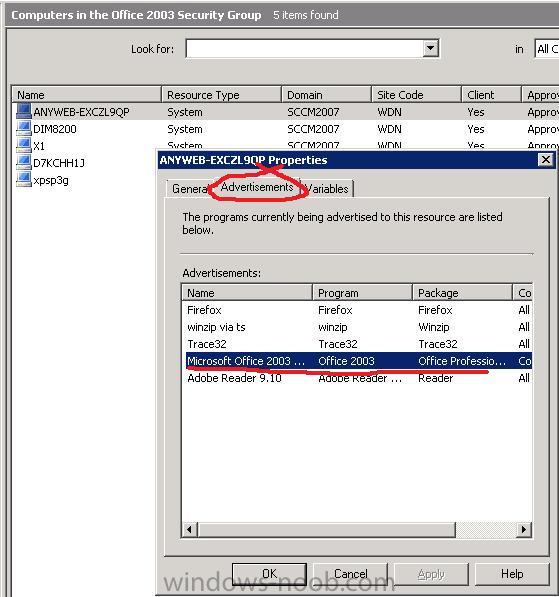Select the xpsp3g computer icon
559x597 pixels.
tap(24, 179)
